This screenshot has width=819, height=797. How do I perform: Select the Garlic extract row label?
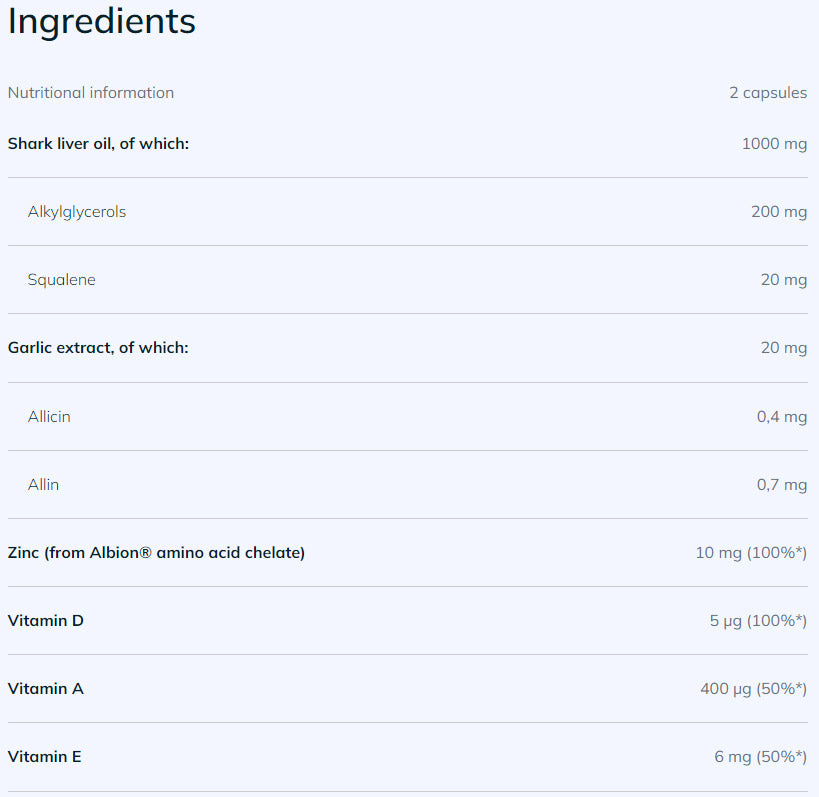pyautogui.click(x=98, y=348)
